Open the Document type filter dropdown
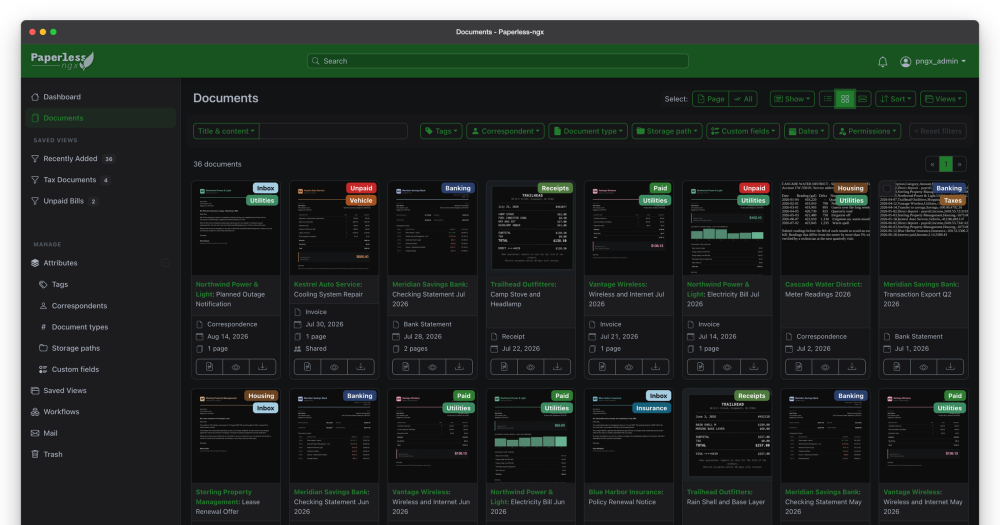Image resolution: width=1000 pixels, height=525 pixels. 588,131
